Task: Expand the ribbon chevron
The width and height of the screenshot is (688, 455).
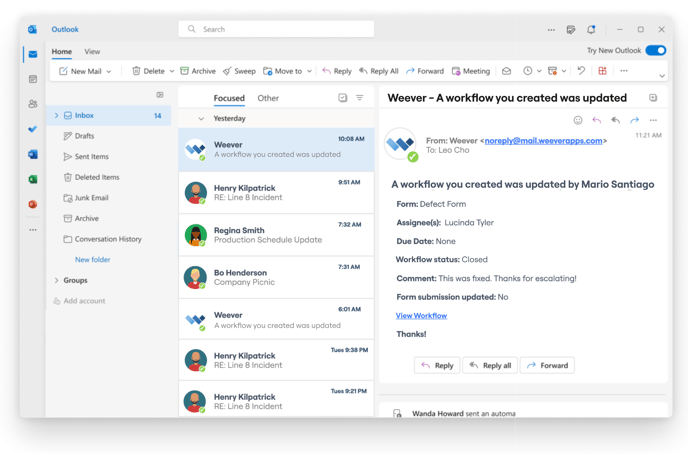Action: coord(662,76)
